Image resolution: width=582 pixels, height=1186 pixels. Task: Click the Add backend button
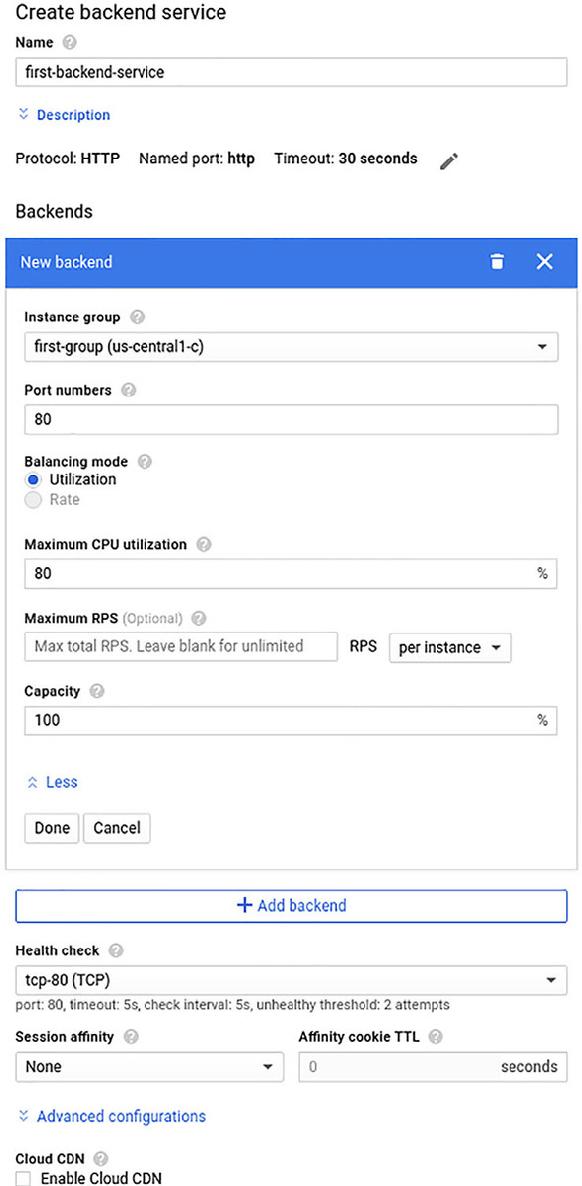291,905
